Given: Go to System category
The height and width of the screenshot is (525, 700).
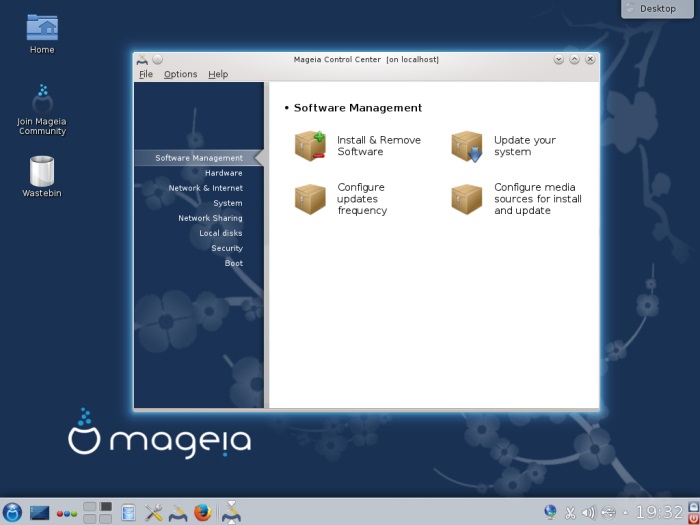Looking at the screenshot, I should [228, 203].
